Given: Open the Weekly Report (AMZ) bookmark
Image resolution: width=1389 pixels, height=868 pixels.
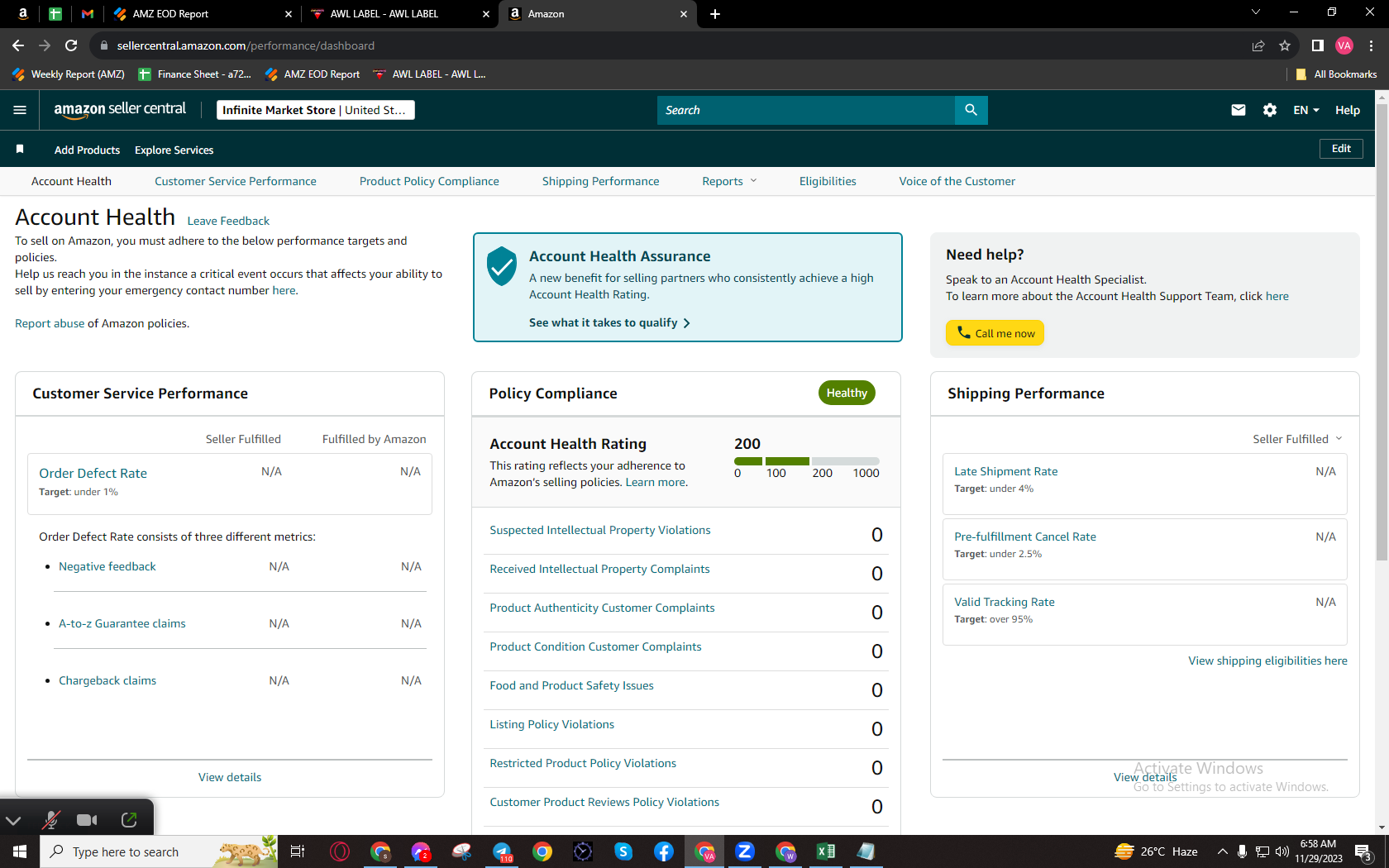Looking at the screenshot, I should tap(69, 74).
